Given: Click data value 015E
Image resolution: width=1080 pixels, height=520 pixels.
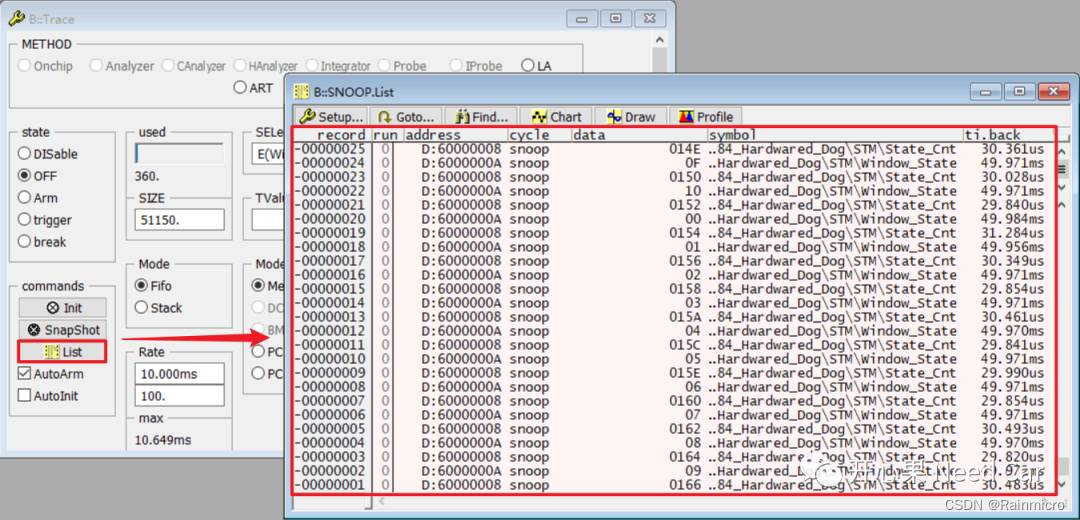Looking at the screenshot, I should point(685,373).
